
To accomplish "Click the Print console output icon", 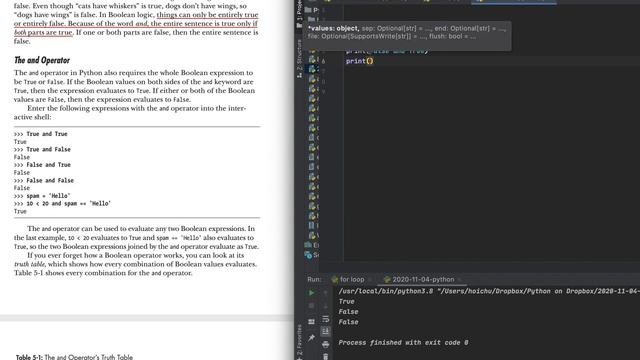I will tap(325, 345).
